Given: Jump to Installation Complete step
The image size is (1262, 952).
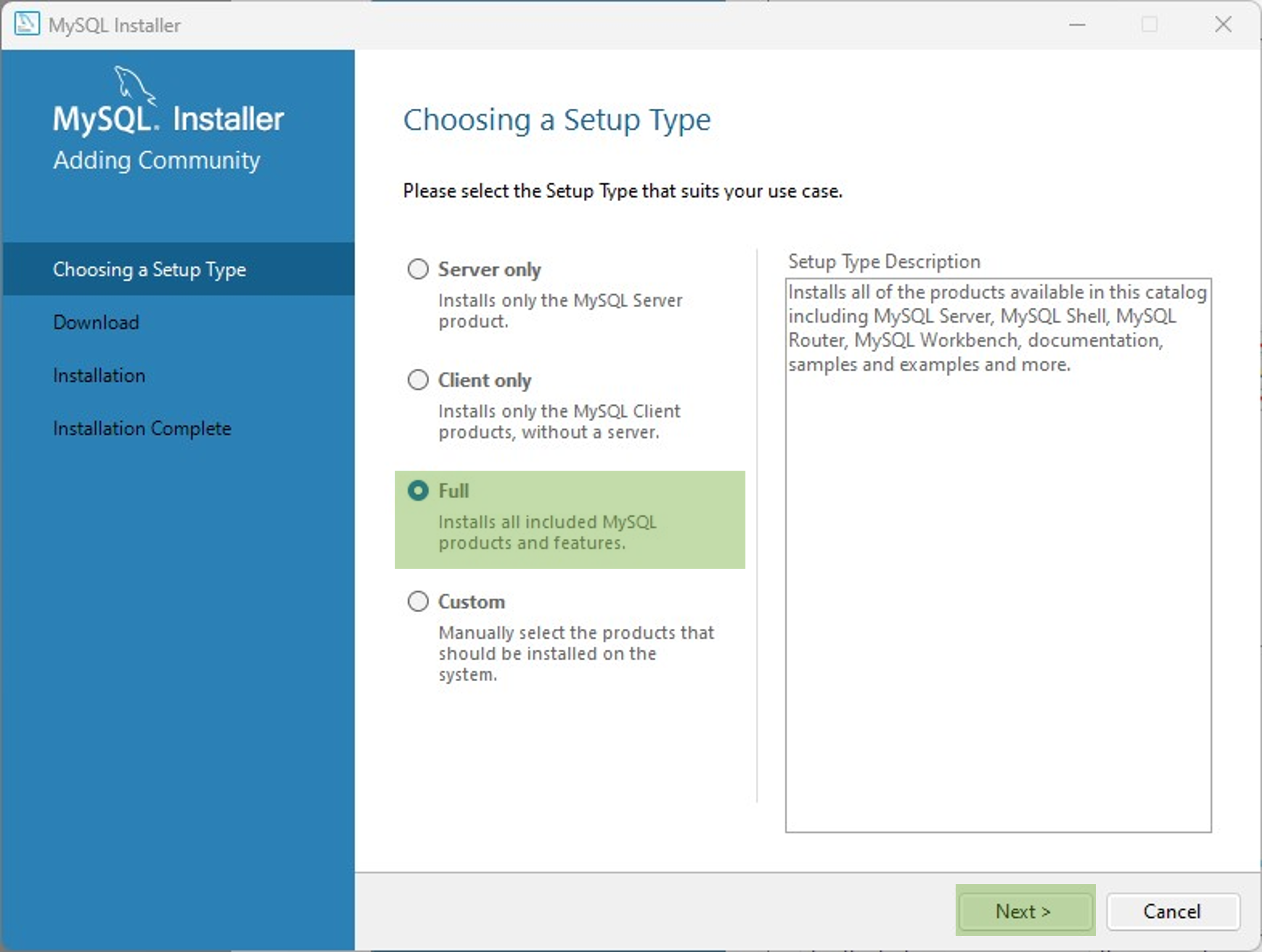Looking at the screenshot, I should [x=142, y=428].
